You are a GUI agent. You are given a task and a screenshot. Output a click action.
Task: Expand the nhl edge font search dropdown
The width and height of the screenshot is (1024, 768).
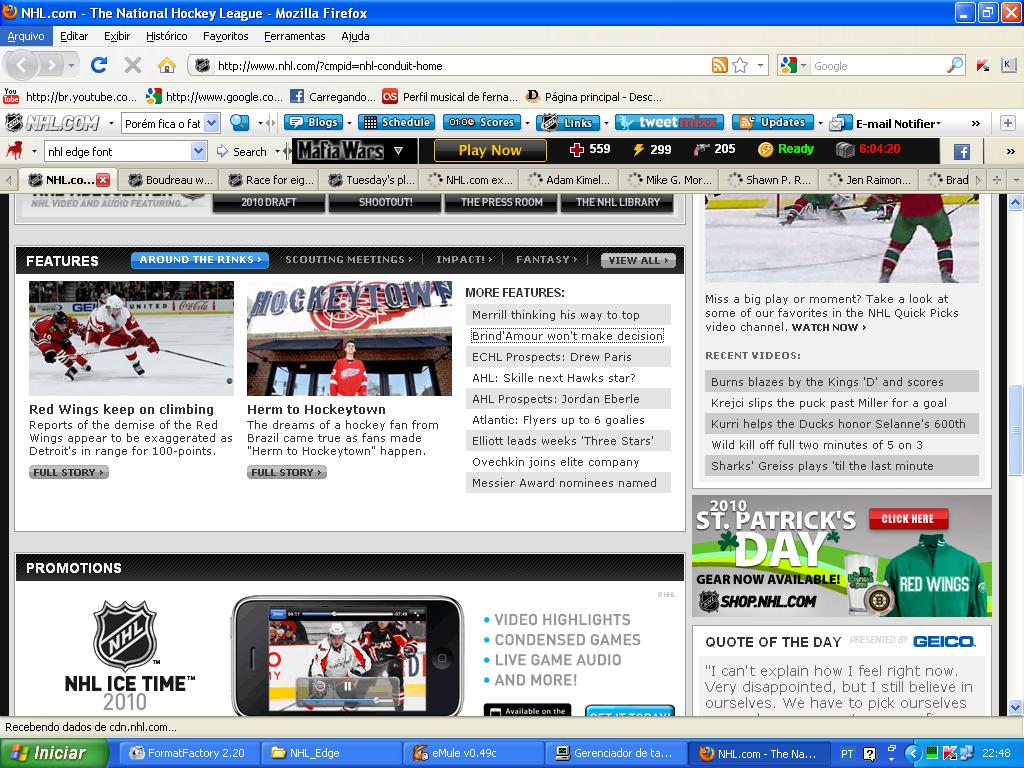[199, 152]
